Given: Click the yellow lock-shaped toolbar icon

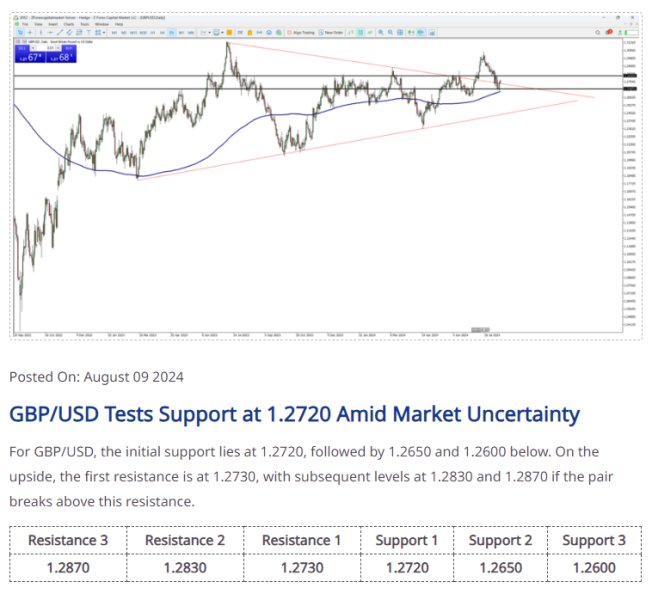Looking at the screenshot, I should click(250, 32).
